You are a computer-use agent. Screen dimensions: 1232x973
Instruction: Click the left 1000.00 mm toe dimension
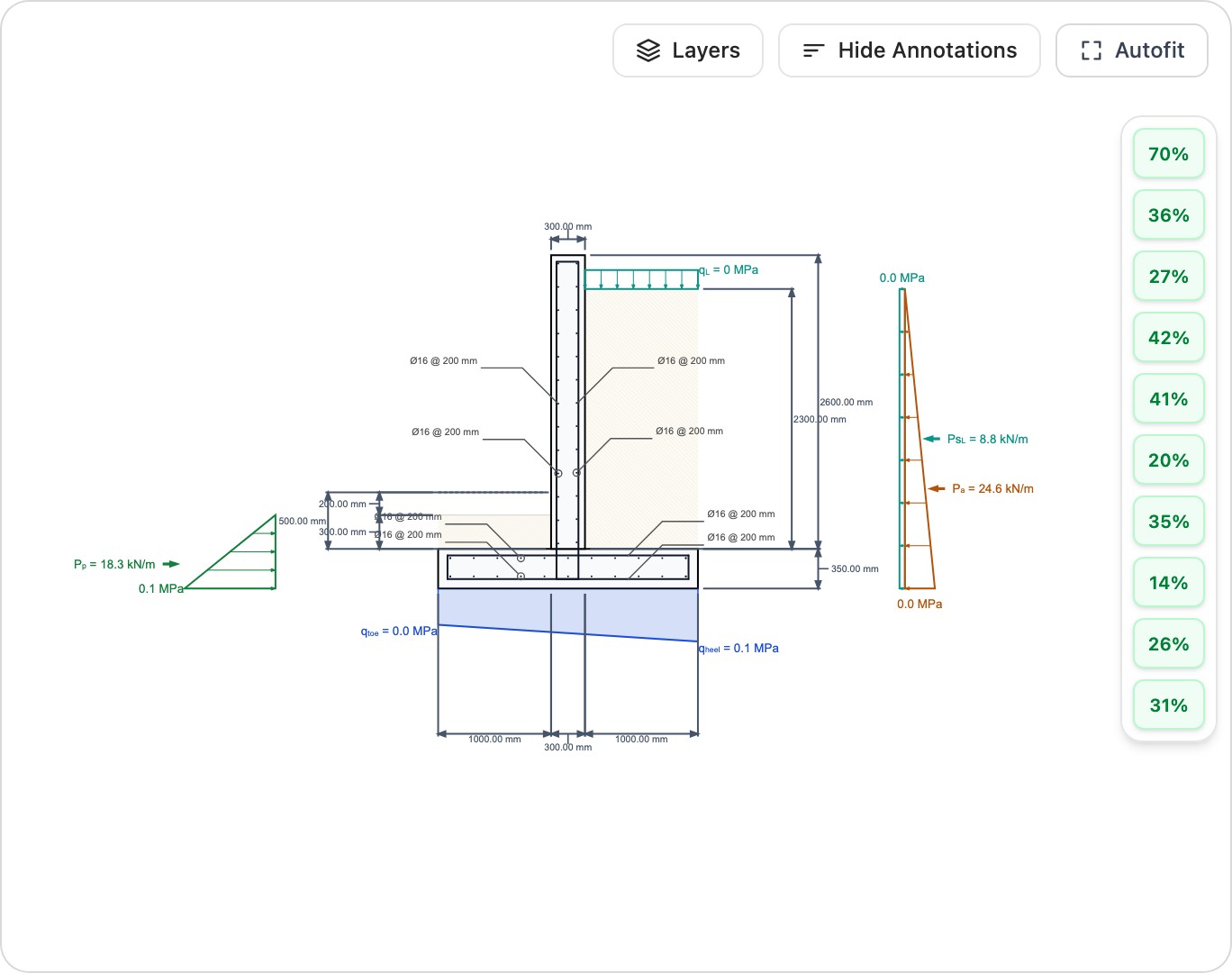(494, 740)
